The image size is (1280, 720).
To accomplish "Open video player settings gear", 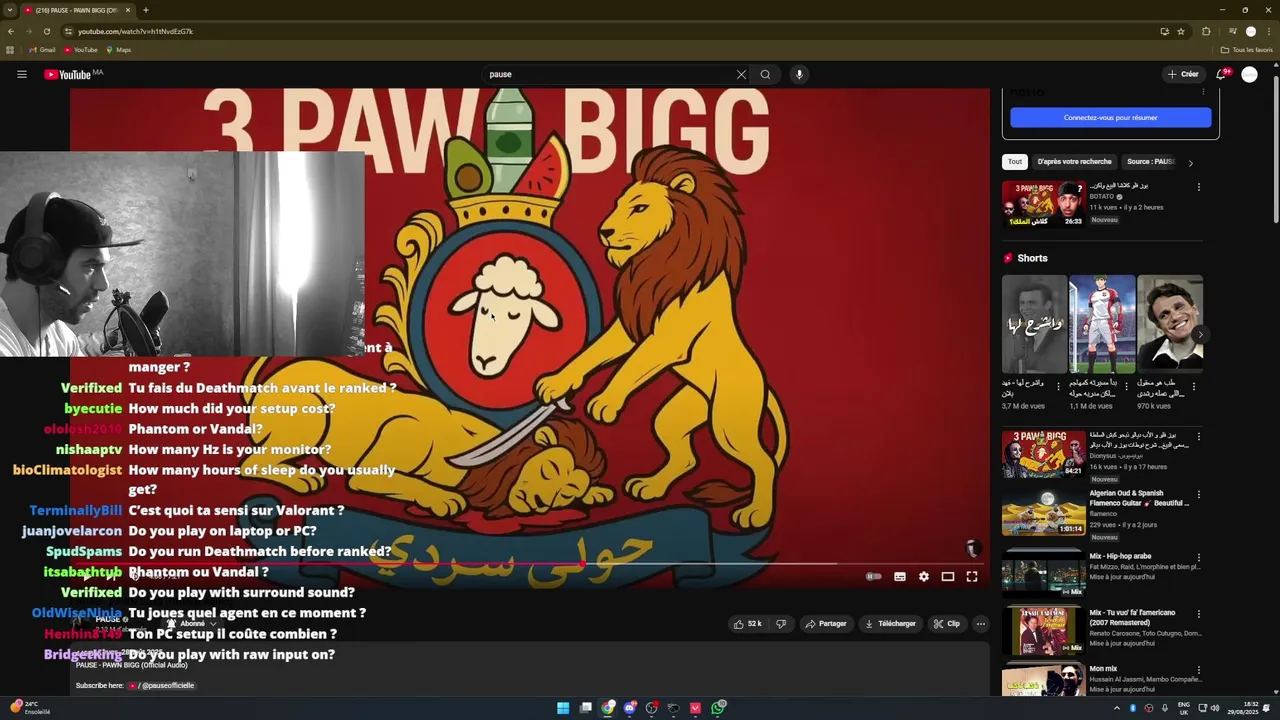I will pyautogui.click(x=923, y=576).
